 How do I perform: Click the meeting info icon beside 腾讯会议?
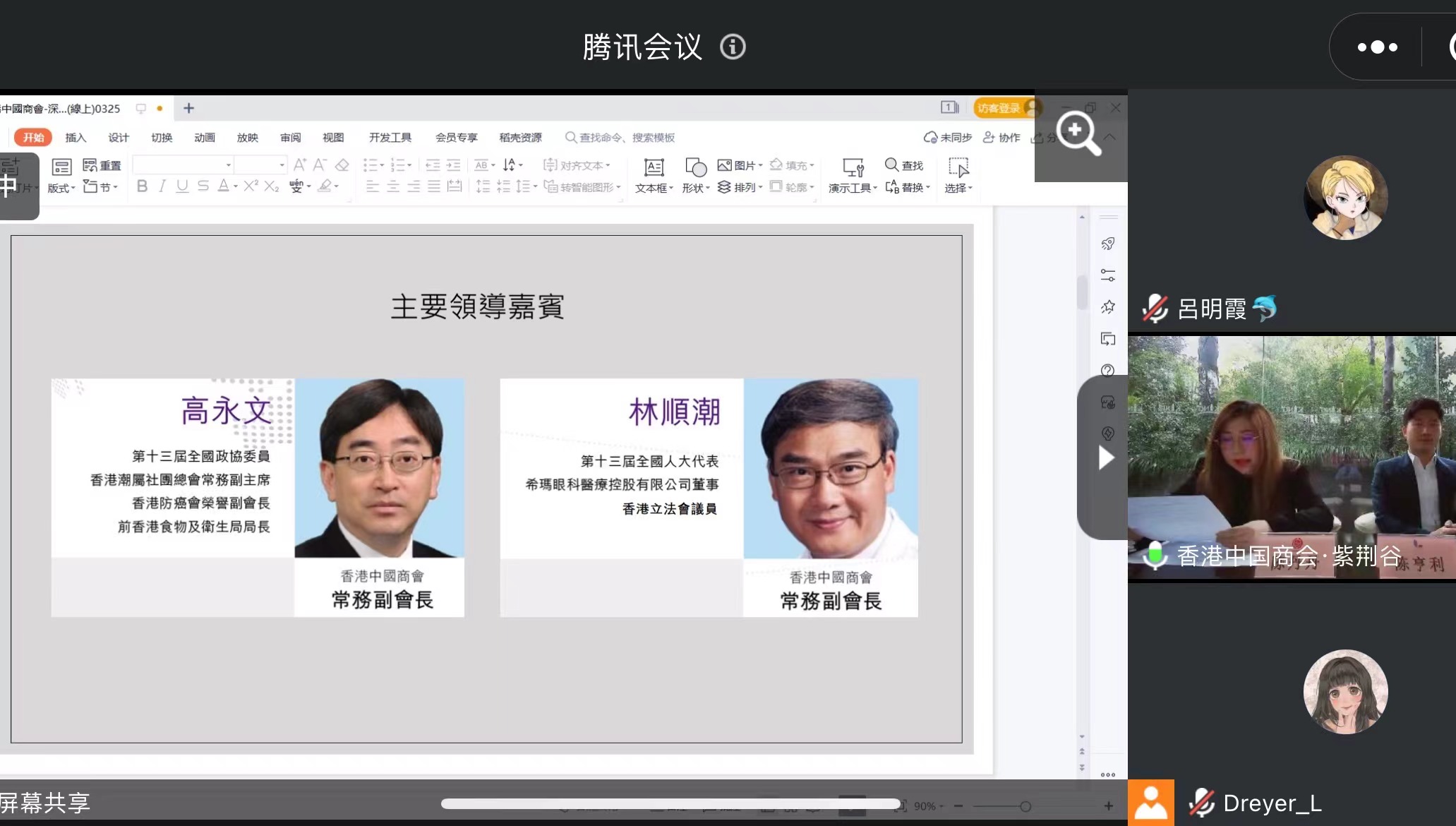tap(733, 47)
